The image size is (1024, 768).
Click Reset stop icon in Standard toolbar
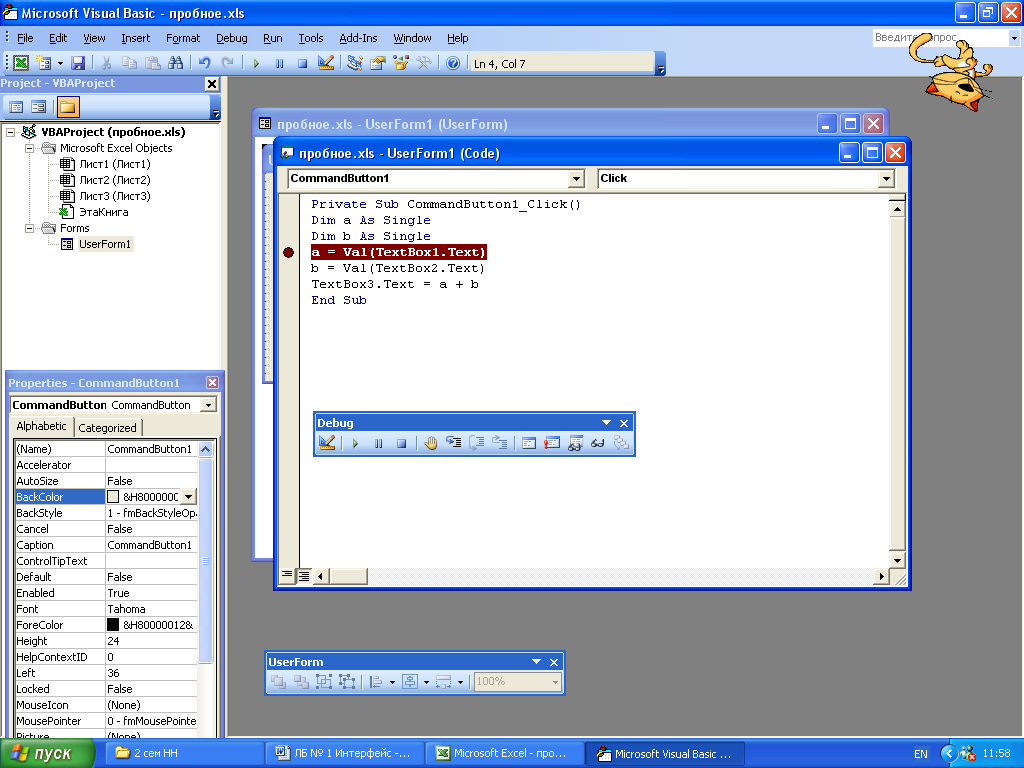click(302, 63)
